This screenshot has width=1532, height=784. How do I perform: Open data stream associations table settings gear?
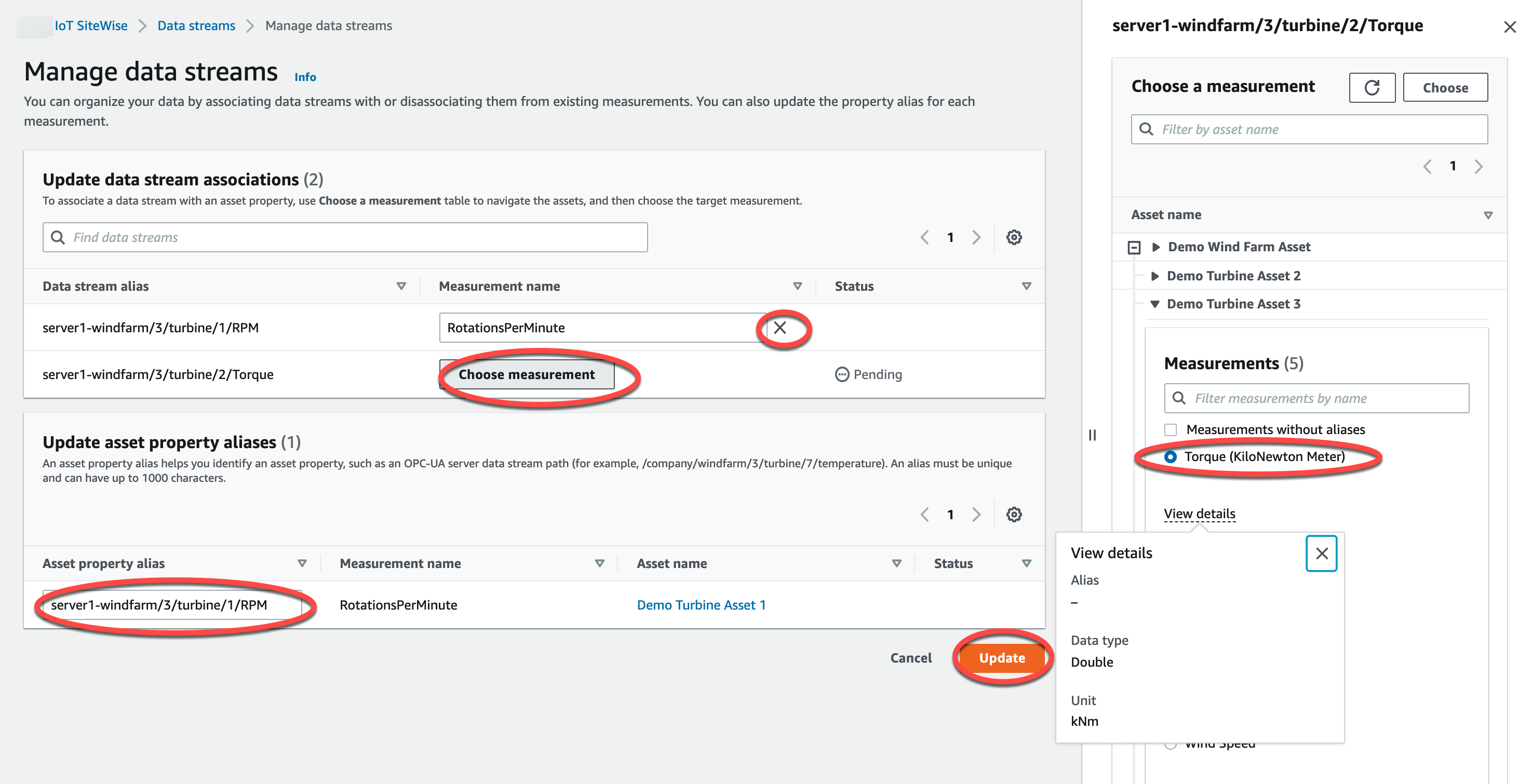click(1013, 237)
